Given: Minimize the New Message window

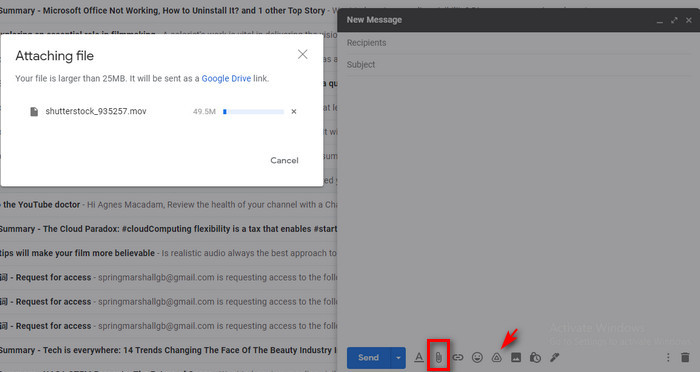Looking at the screenshot, I should tap(659, 21).
